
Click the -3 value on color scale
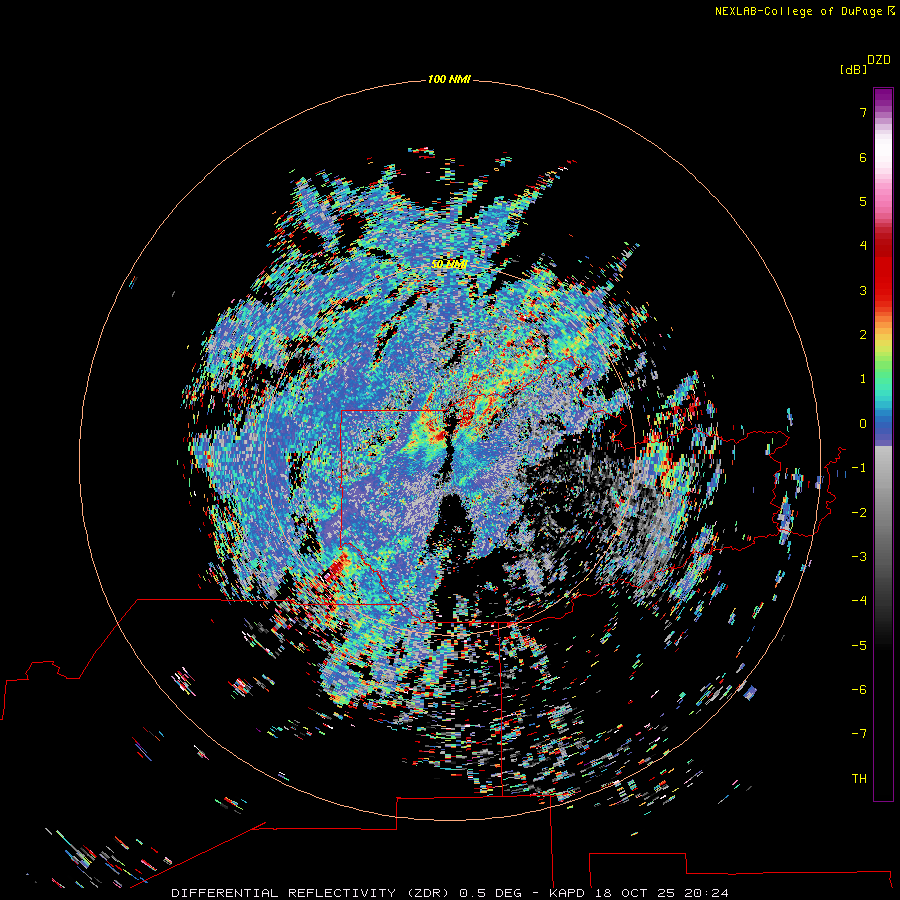point(859,557)
